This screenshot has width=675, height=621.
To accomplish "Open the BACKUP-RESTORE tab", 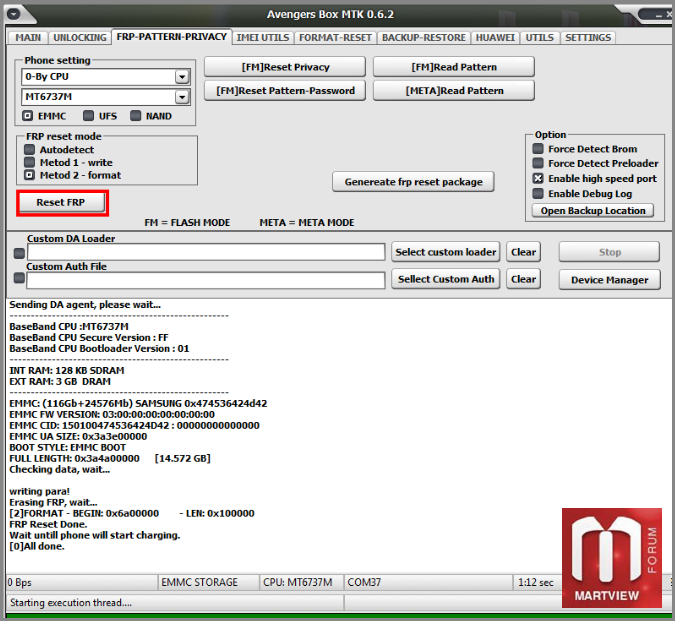I will [424, 38].
